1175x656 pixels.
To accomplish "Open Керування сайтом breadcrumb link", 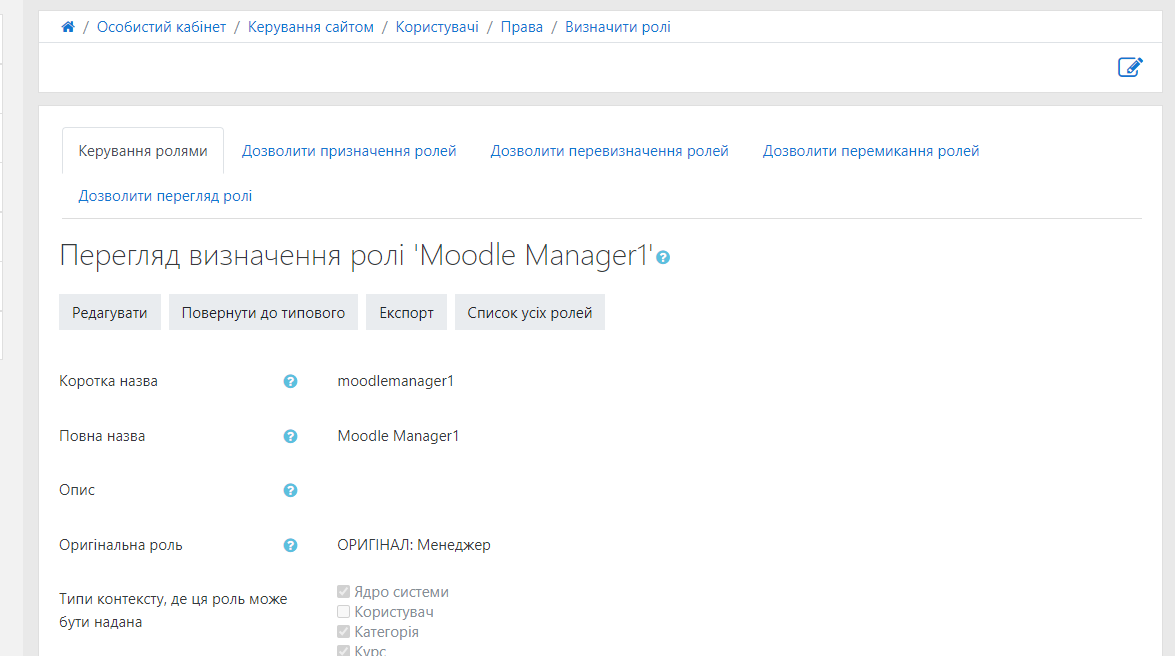I will point(311,27).
